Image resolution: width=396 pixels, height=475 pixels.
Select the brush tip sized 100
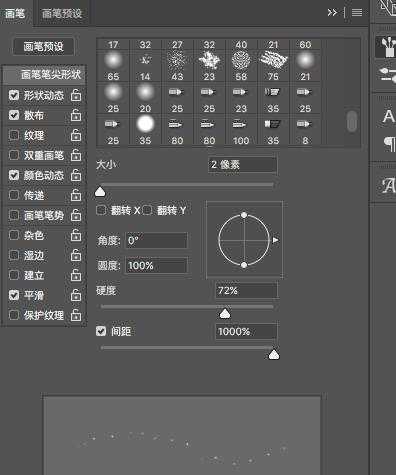pyautogui.click(x=241, y=130)
